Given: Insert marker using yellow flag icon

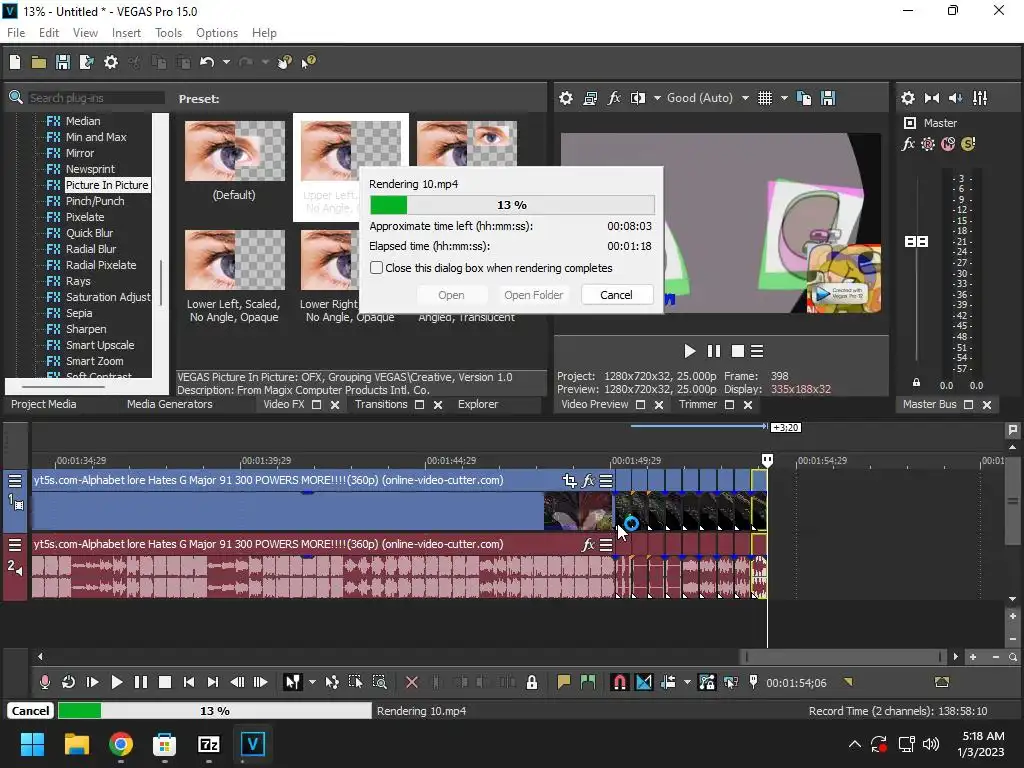Looking at the screenshot, I should click(563, 682).
